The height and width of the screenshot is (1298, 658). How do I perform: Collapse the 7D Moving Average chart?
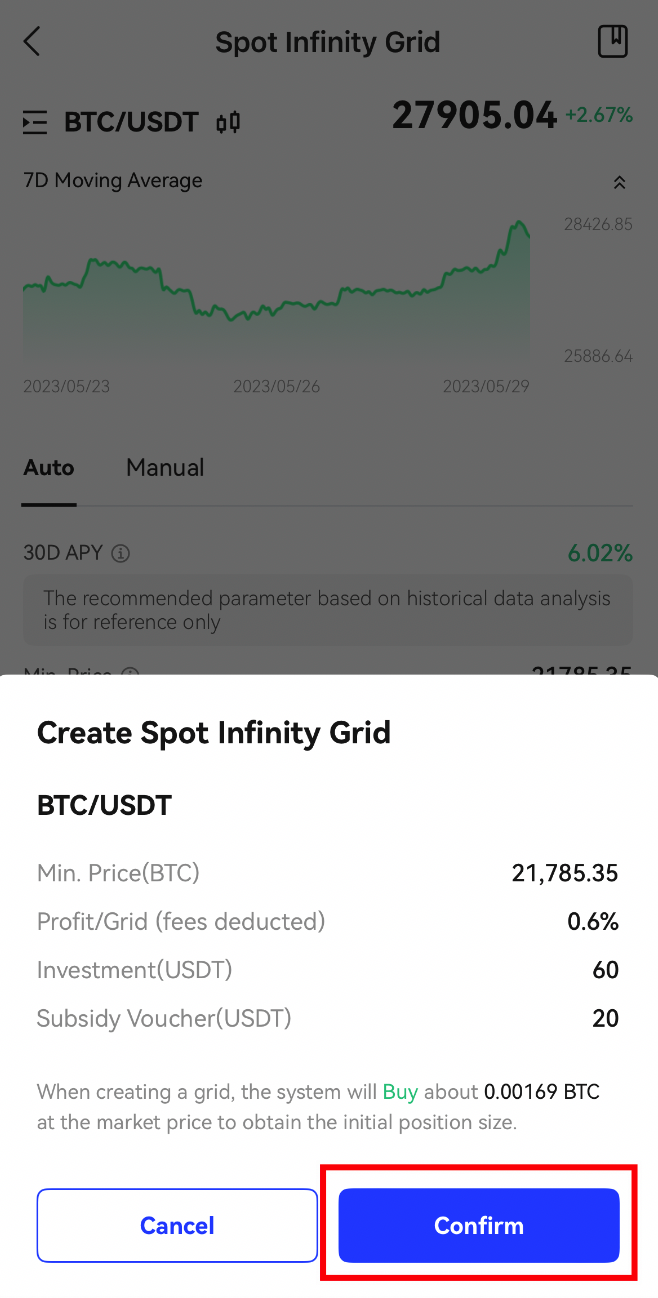click(619, 182)
